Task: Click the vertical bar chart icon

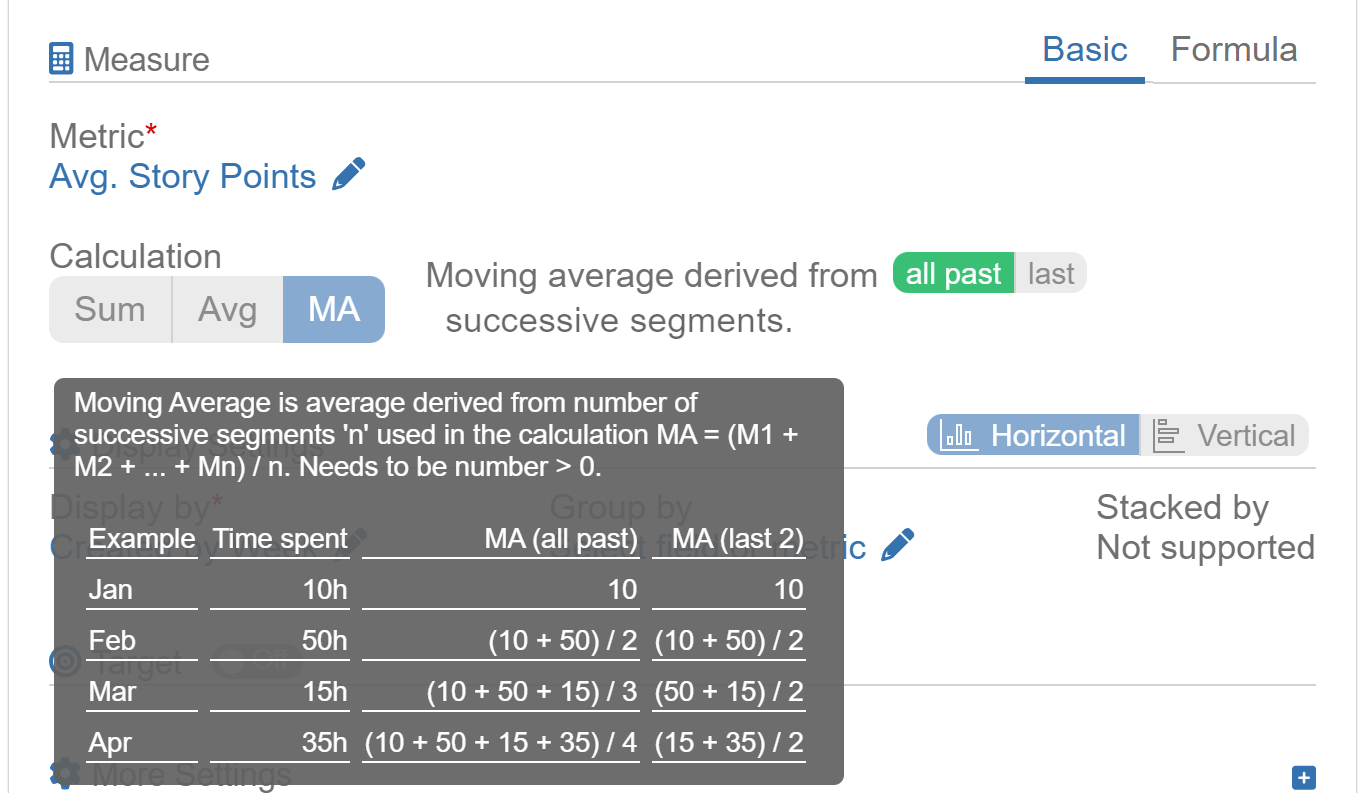Action: click(x=1168, y=434)
